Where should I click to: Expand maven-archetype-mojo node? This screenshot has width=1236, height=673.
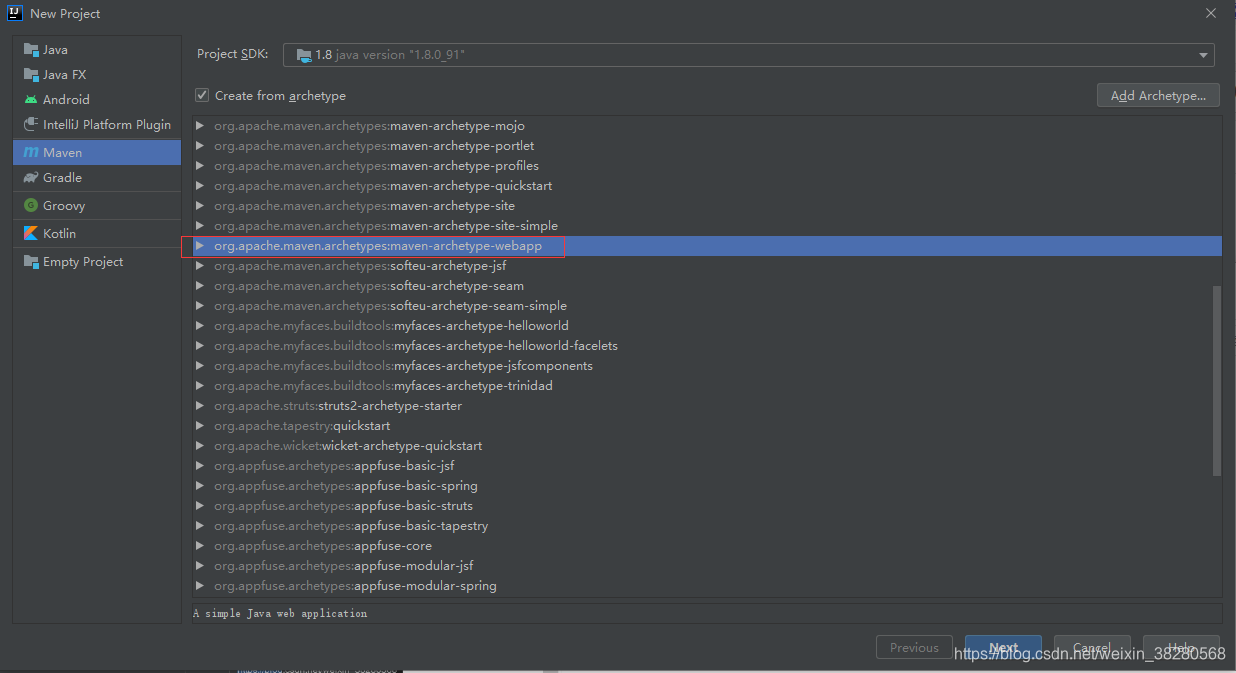[200, 125]
